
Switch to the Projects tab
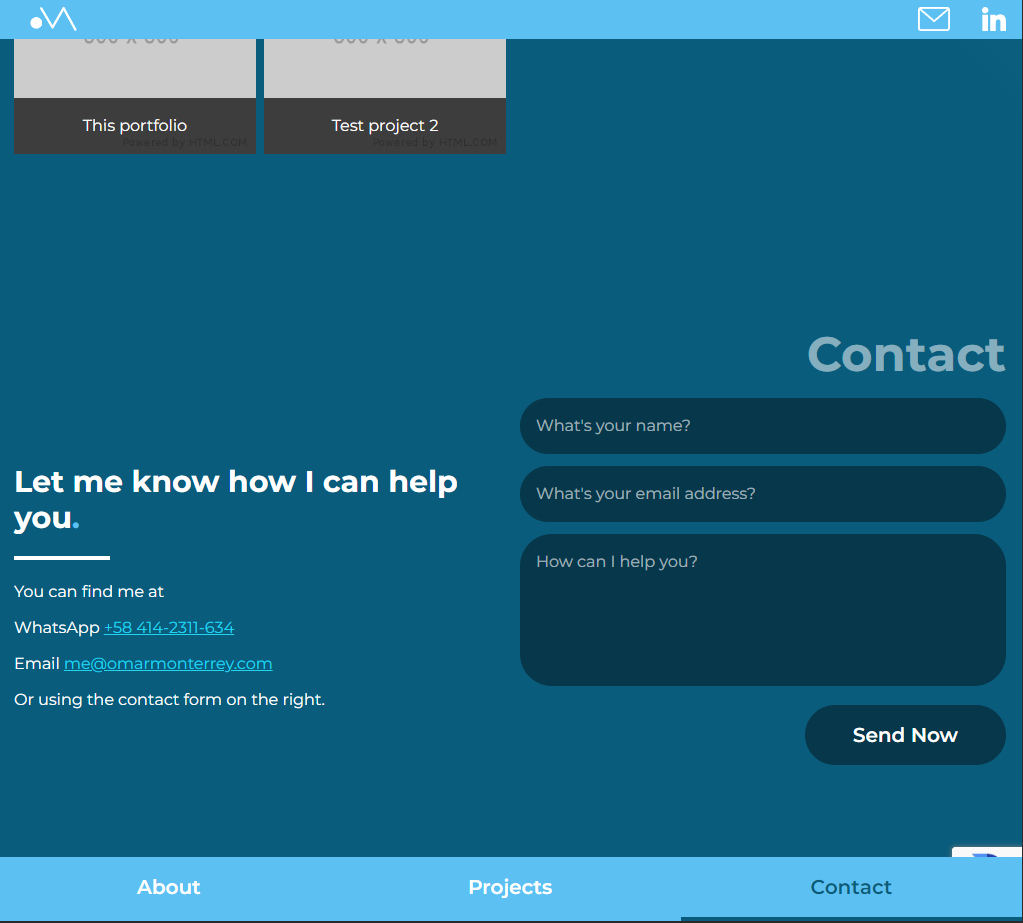(x=510, y=887)
